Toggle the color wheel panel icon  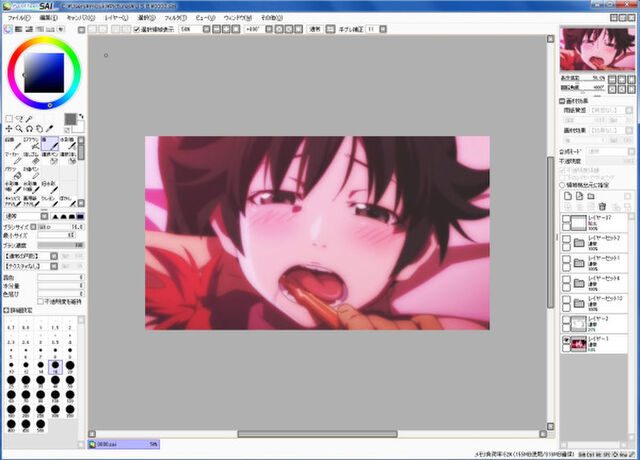[8, 29]
